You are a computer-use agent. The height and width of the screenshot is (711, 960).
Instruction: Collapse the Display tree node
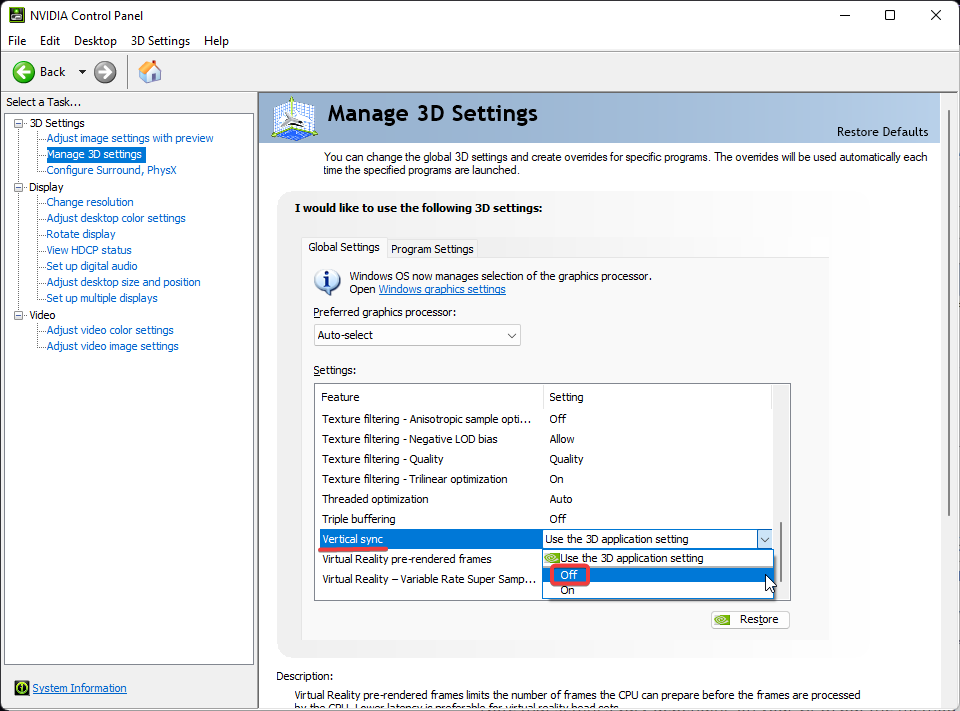pos(19,187)
